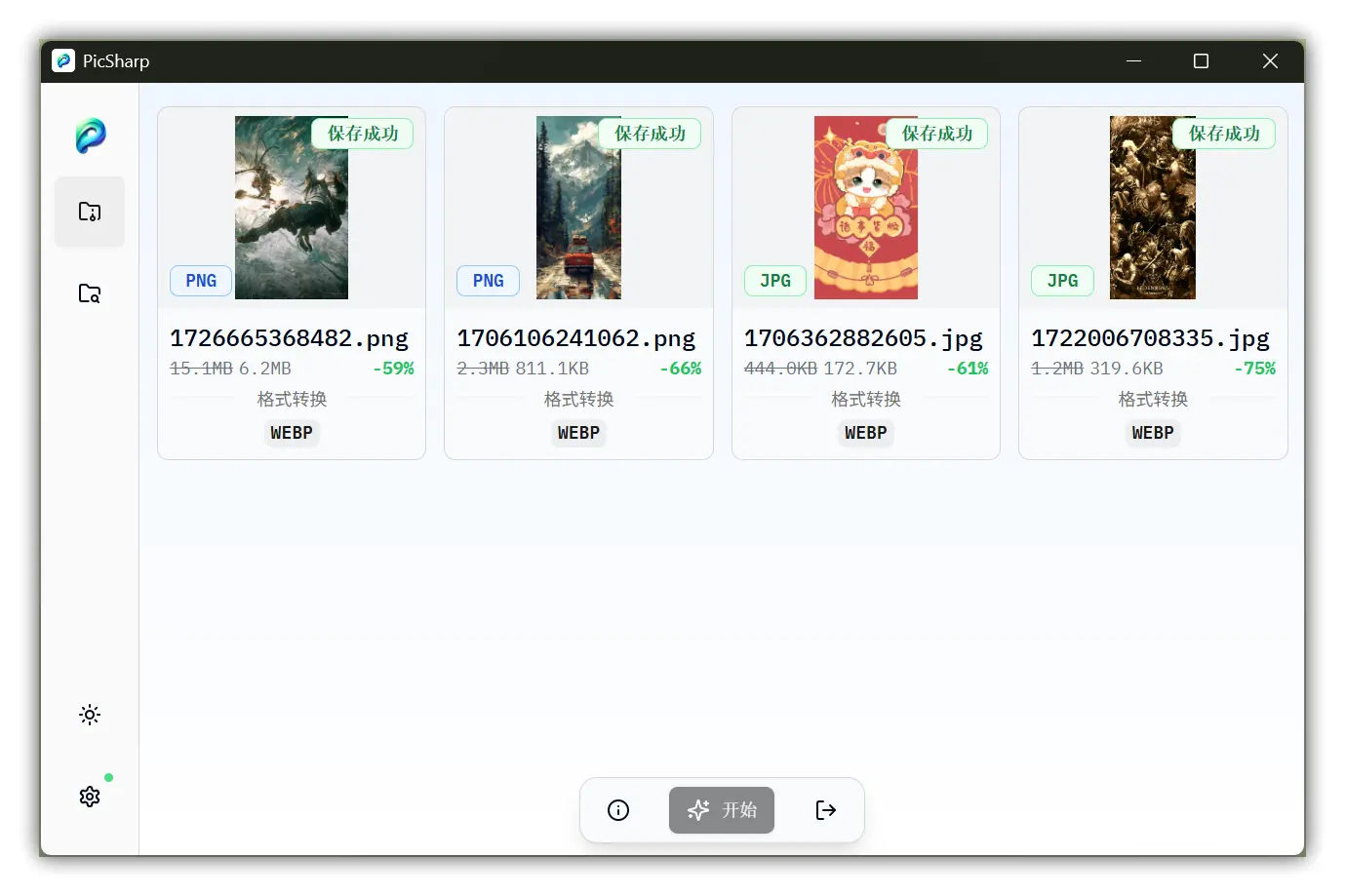Viewport: 1345px width, 896px height.
Task: Click PNG tag on 1726665368482.png card
Action: [x=201, y=281]
